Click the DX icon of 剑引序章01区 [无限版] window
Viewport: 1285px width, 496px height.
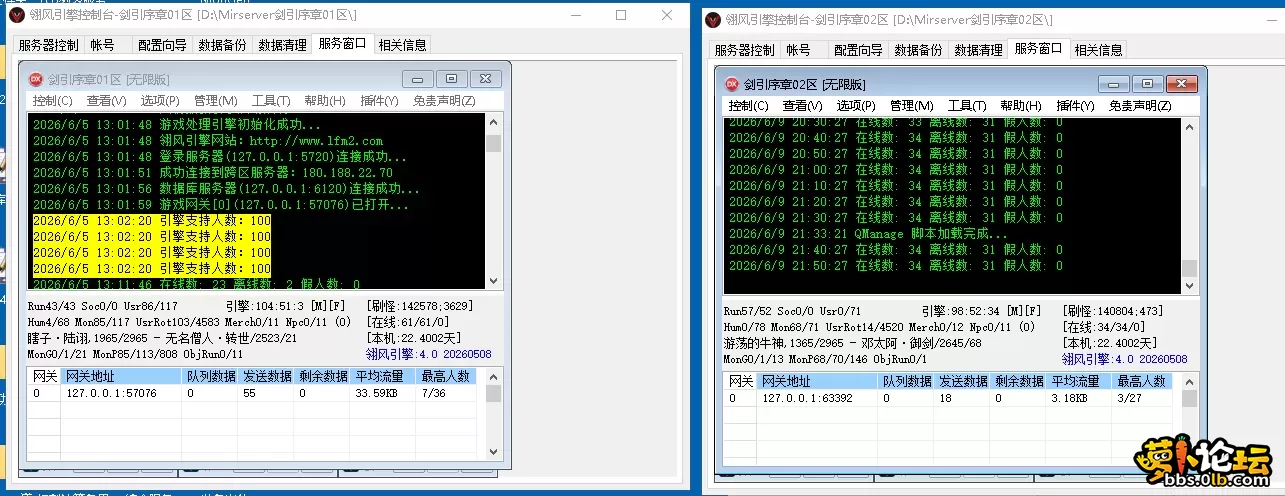pyautogui.click(x=35, y=79)
